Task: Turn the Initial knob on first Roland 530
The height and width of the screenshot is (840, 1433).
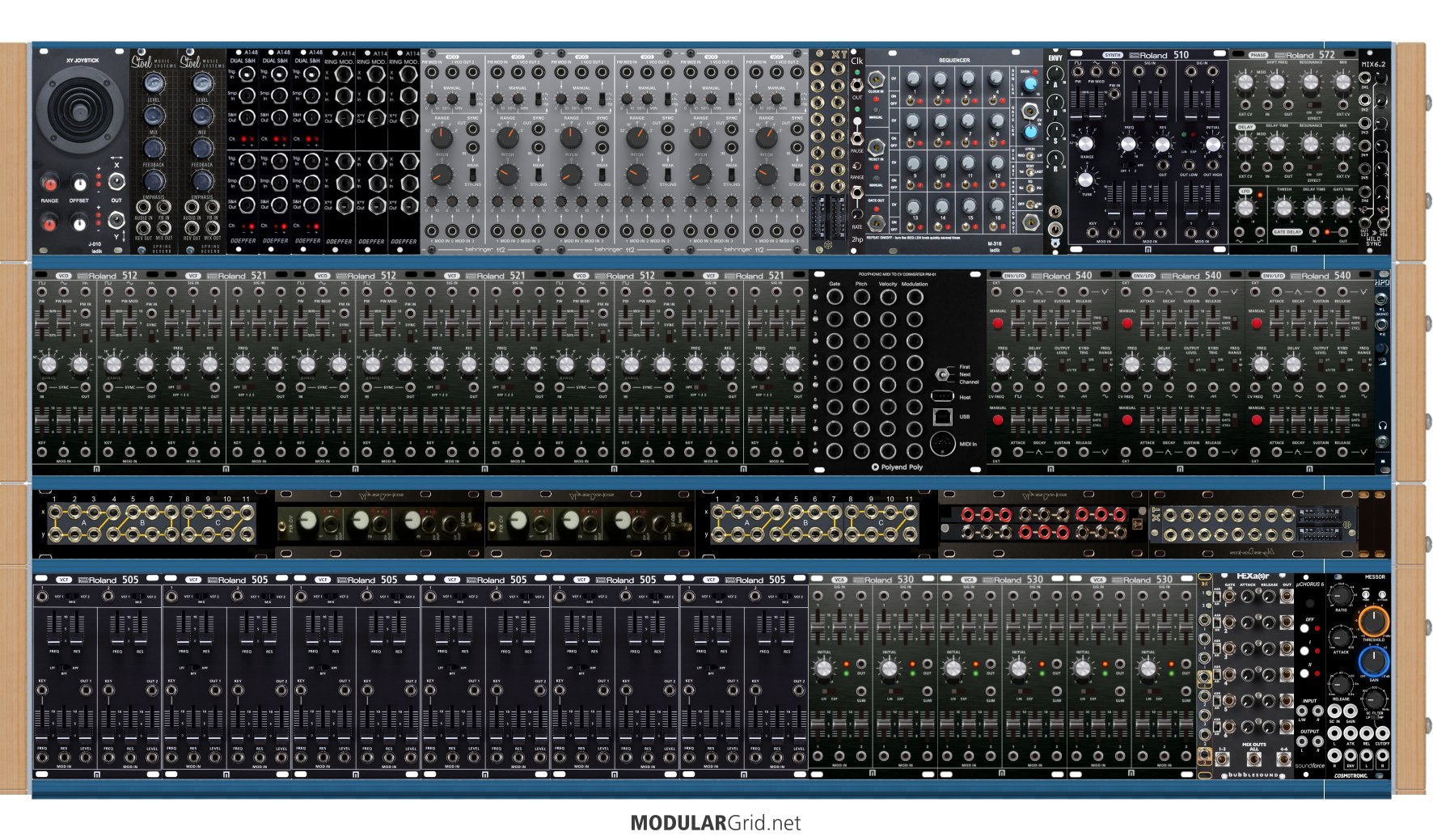Action: (x=824, y=669)
